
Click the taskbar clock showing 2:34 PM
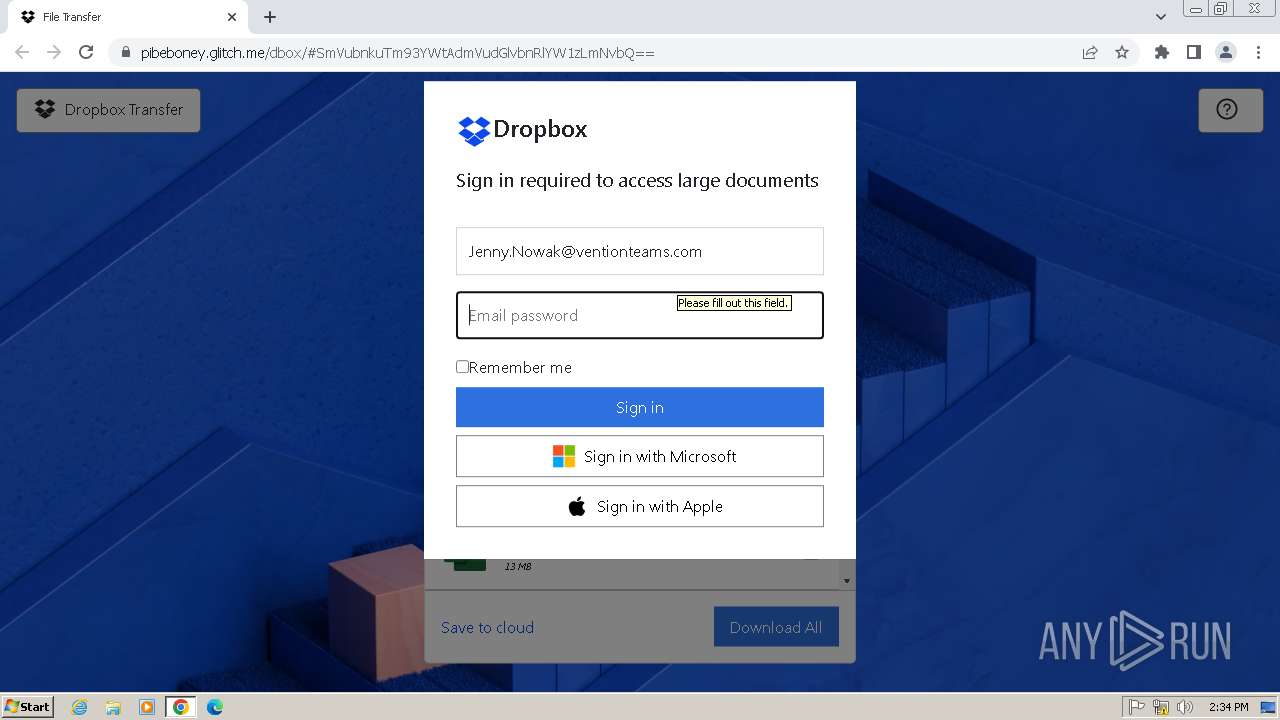(1228, 707)
